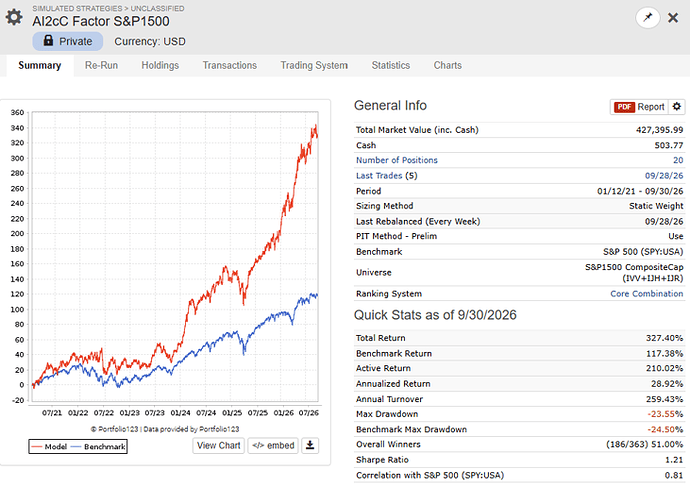
Task: Open the PDF Report button
Action: tap(639, 107)
